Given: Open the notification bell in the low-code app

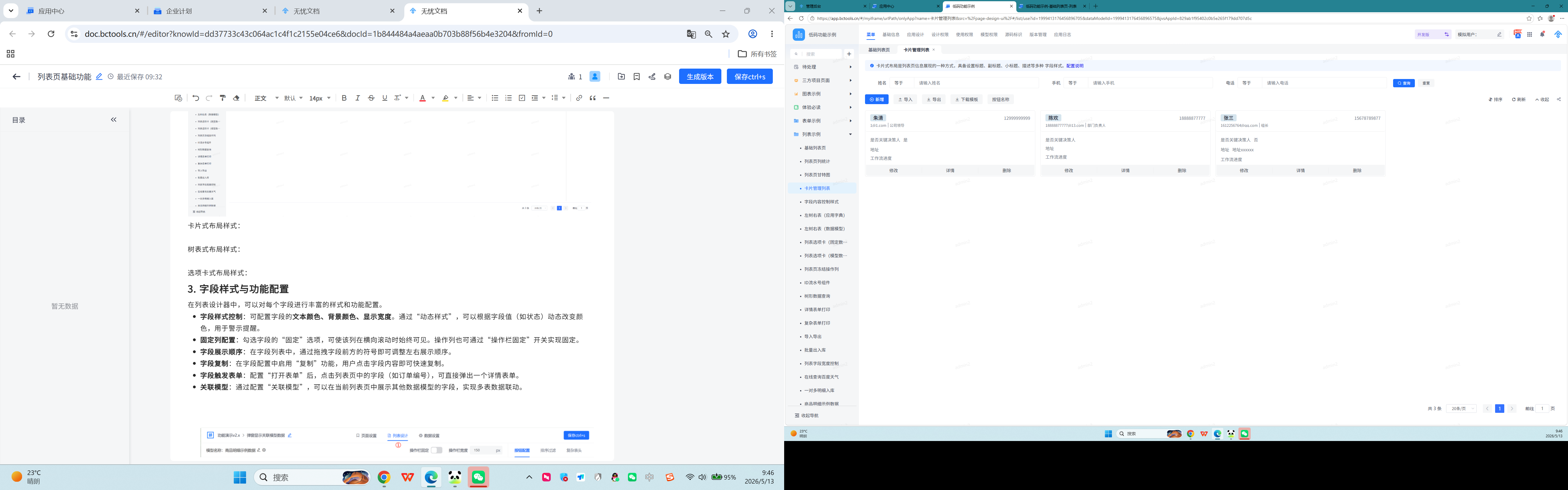Looking at the screenshot, I should tap(1542, 34).
